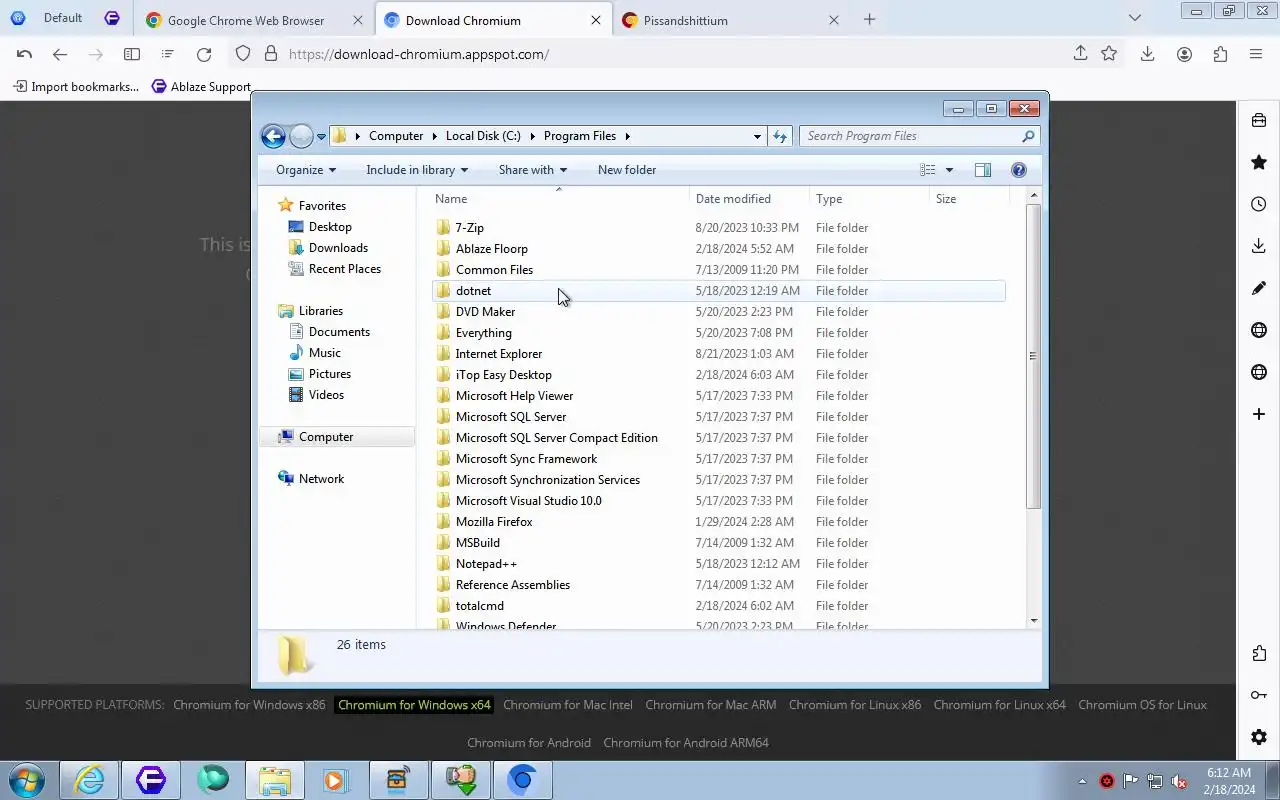Image resolution: width=1280 pixels, height=800 pixels.
Task: Click the muted volume tray icon
Action: (1180, 781)
